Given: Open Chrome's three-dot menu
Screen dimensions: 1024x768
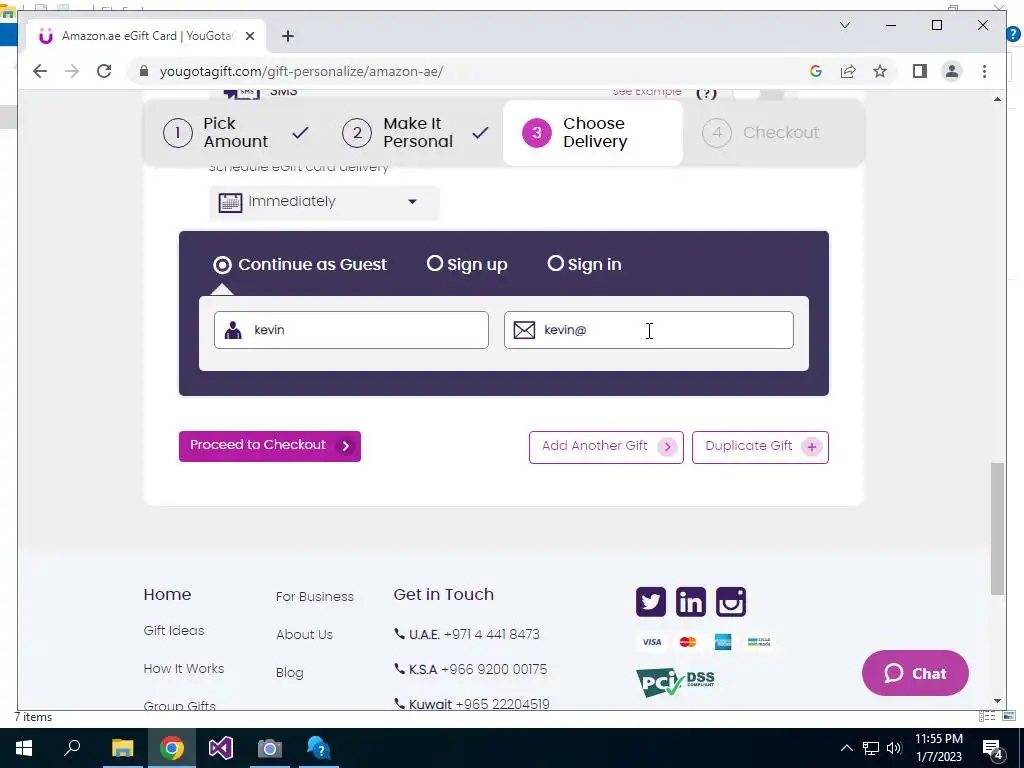Looking at the screenshot, I should click(984, 71).
